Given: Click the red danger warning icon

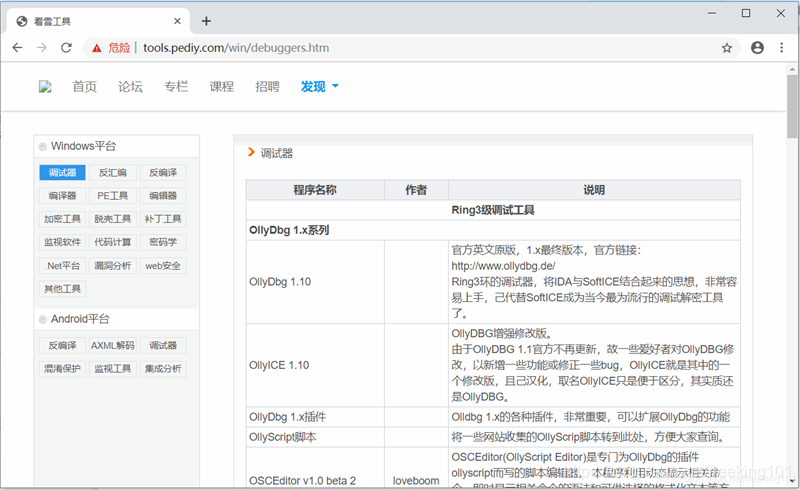Looking at the screenshot, I should click(x=96, y=48).
